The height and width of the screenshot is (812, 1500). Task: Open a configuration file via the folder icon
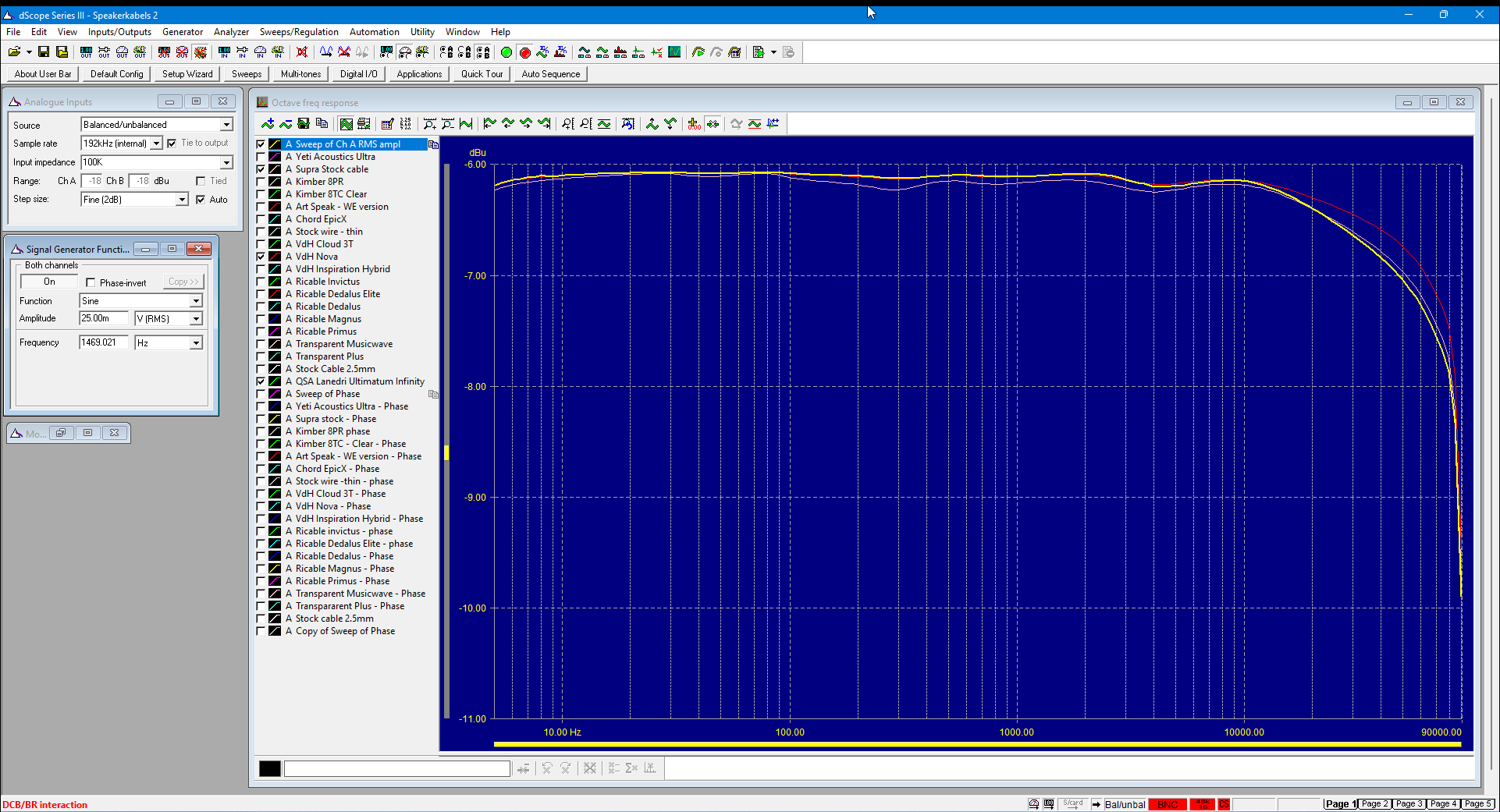pos(14,52)
